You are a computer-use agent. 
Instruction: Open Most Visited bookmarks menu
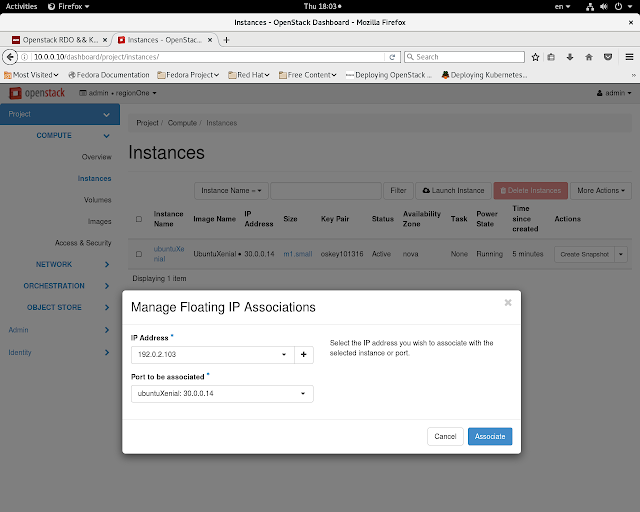31,75
